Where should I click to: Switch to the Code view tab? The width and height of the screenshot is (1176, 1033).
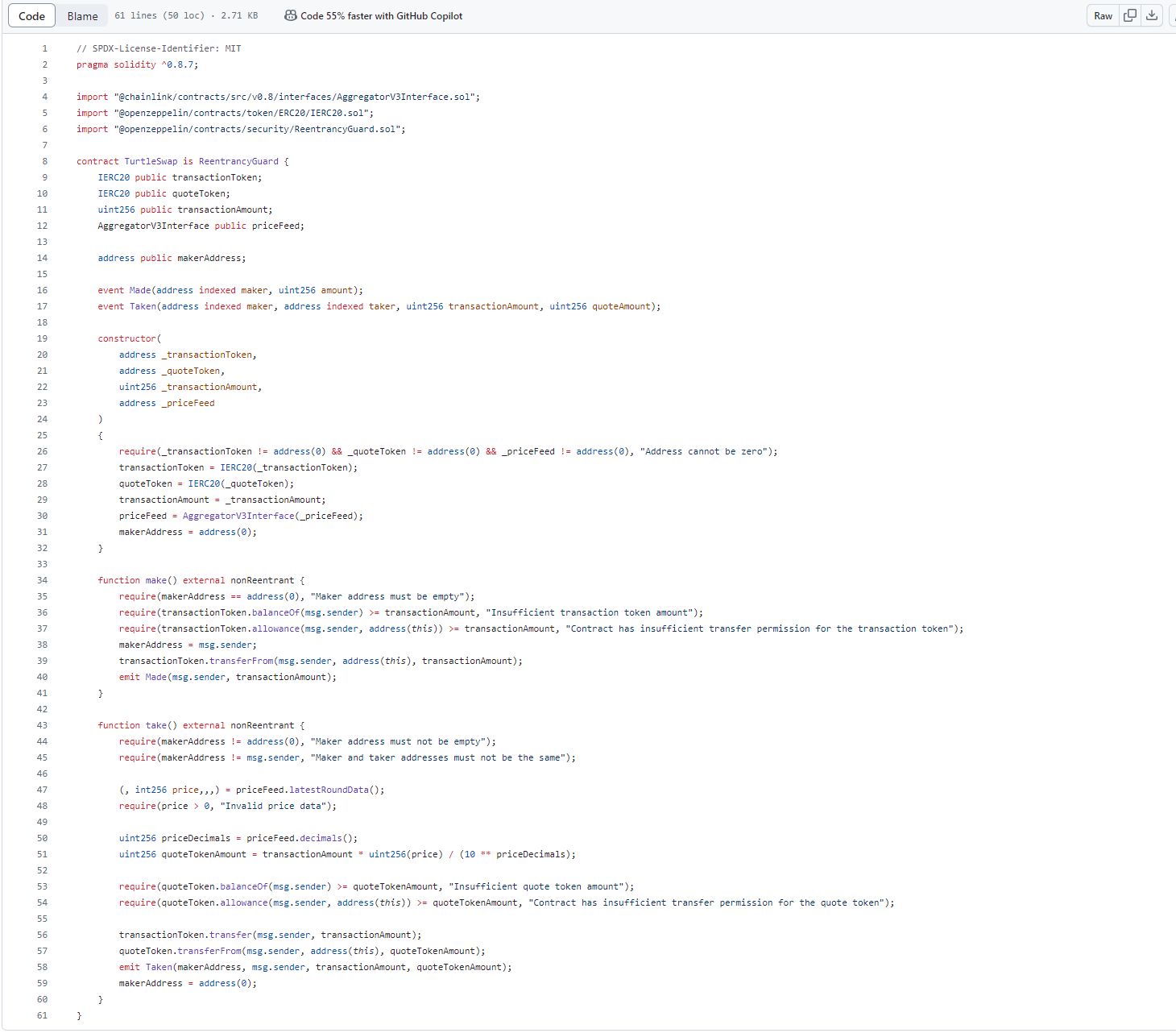31,16
